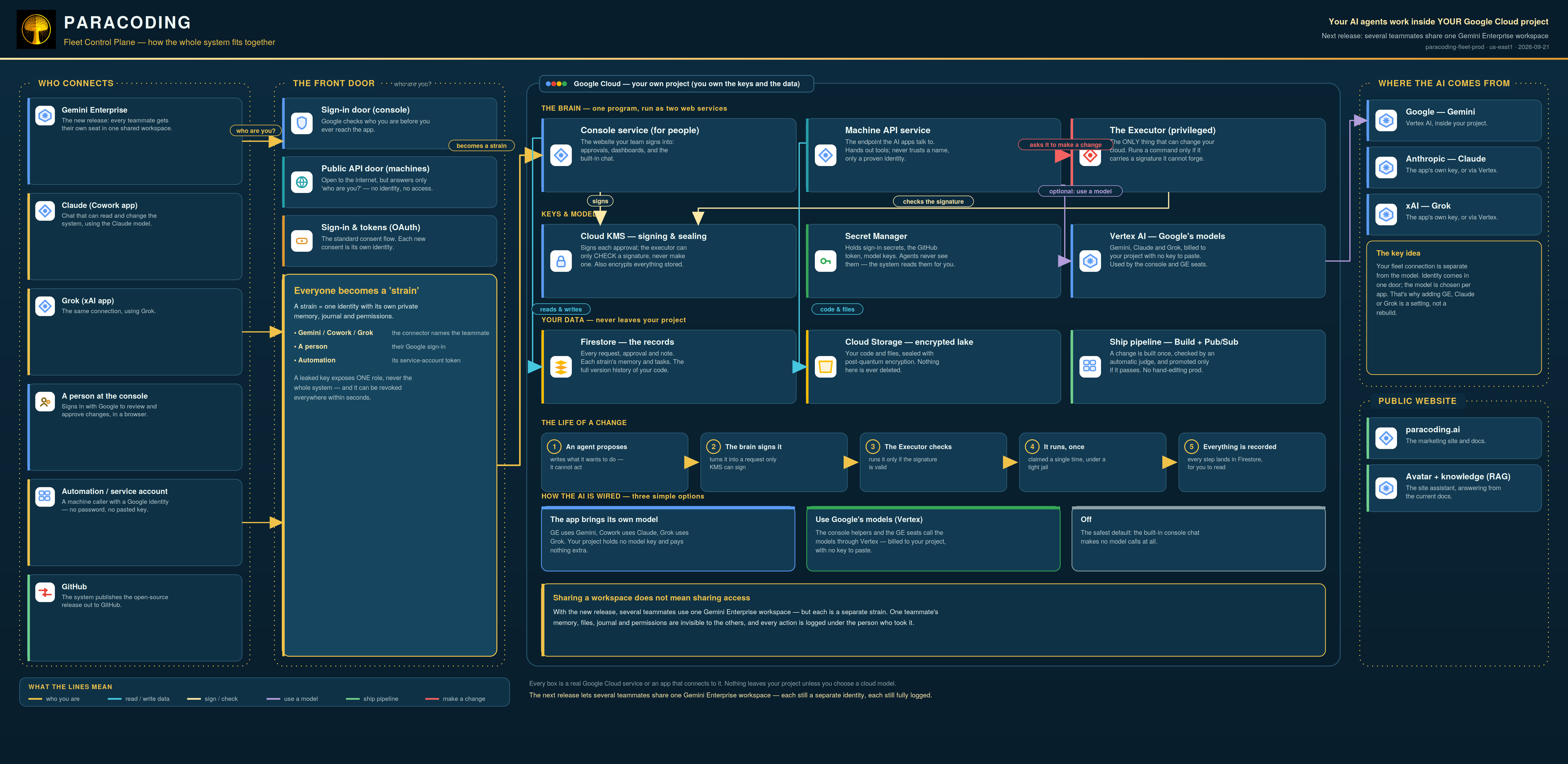The image size is (1568, 764).
Task: Click the 'who are you?' arrow label
Action: pyautogui.click(x=256, y=131)
